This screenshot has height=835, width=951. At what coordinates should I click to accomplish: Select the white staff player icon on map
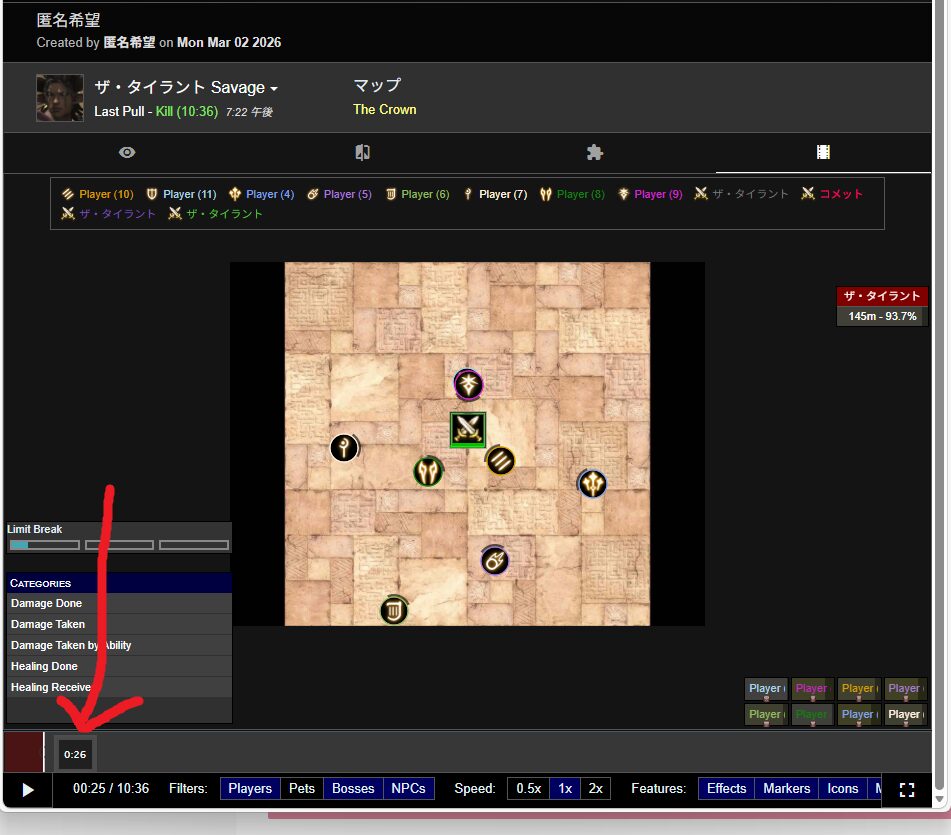point(344,447)
